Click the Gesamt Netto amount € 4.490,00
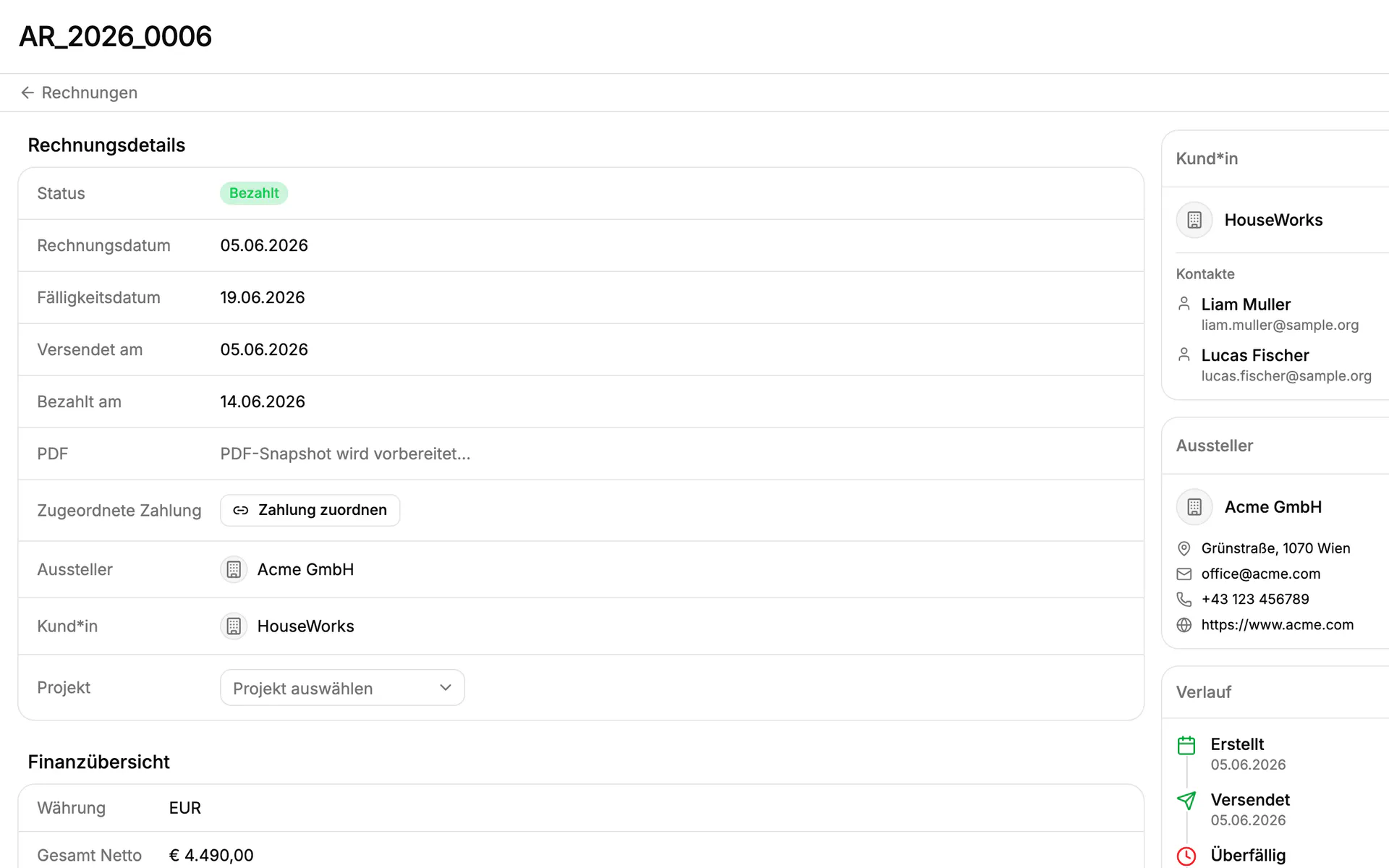Image resolution: width=1389 pixels, height=868 pixels. click(x=211, y=855)
